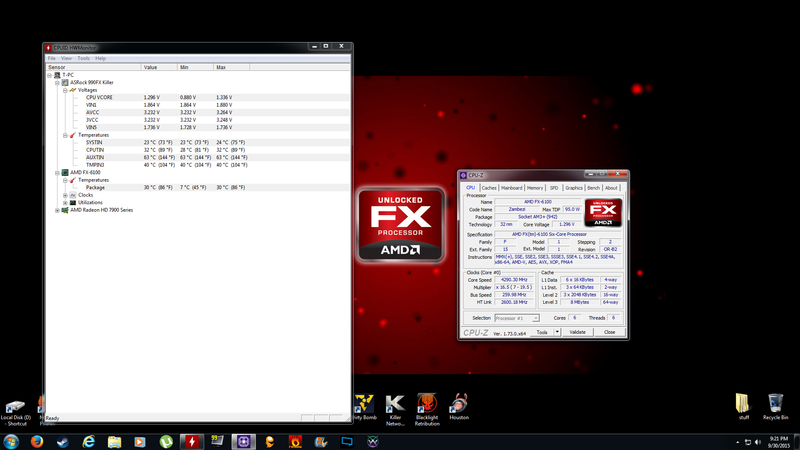Click the Voltages lightning icon
This screenshot has height=450, width=800.
pos(73,90)
